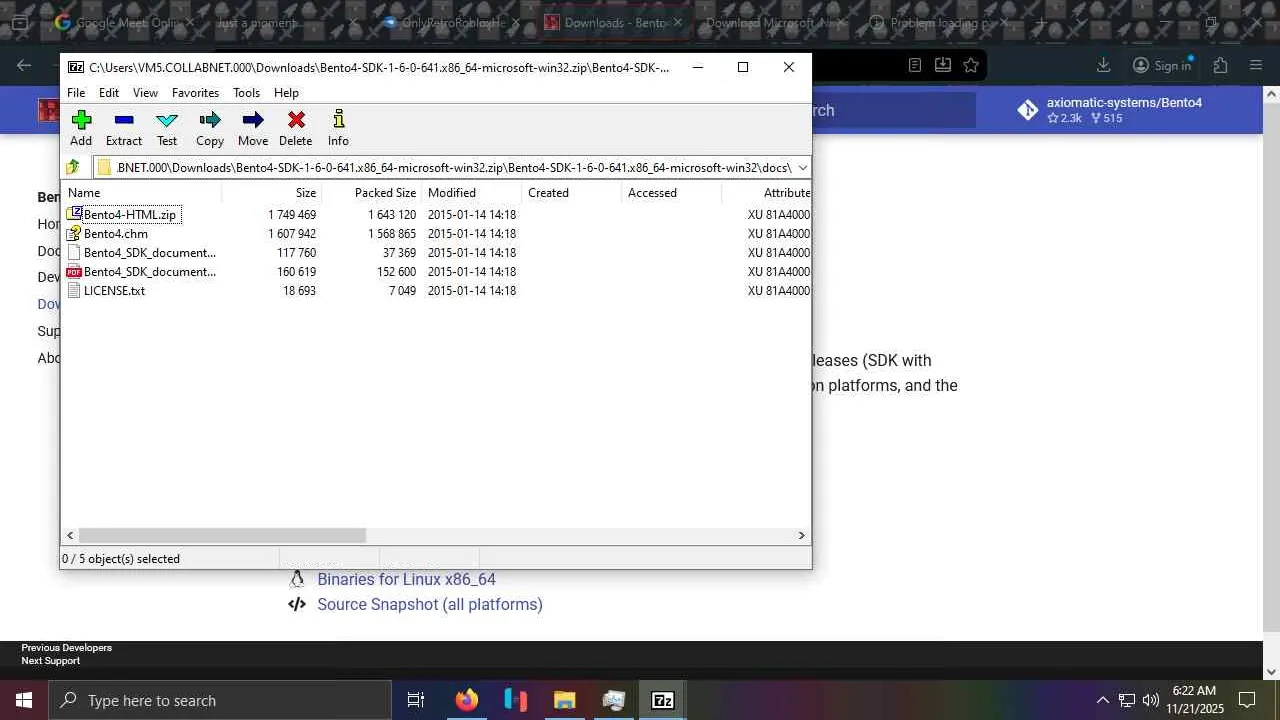Open the Firefox extensions icon
Viewport: 1280px width, 720px height.
pos(1220,65)
